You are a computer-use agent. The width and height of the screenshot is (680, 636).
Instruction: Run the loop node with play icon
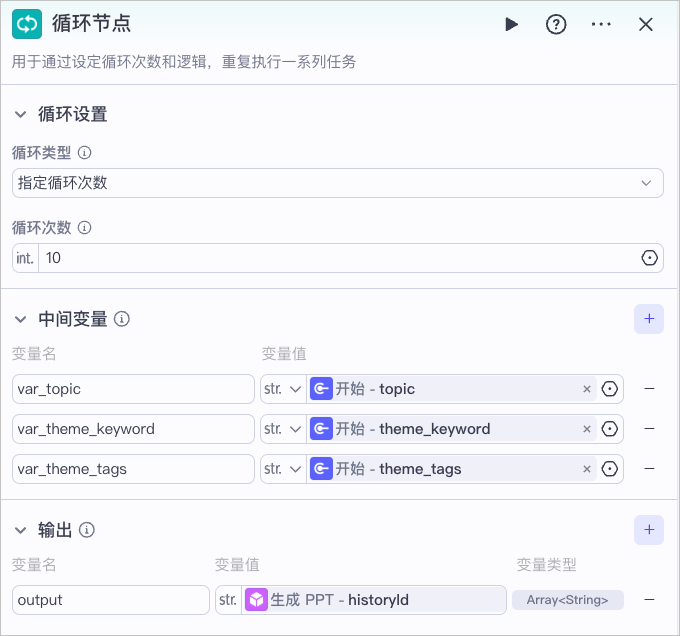click(x=512, y=24)
